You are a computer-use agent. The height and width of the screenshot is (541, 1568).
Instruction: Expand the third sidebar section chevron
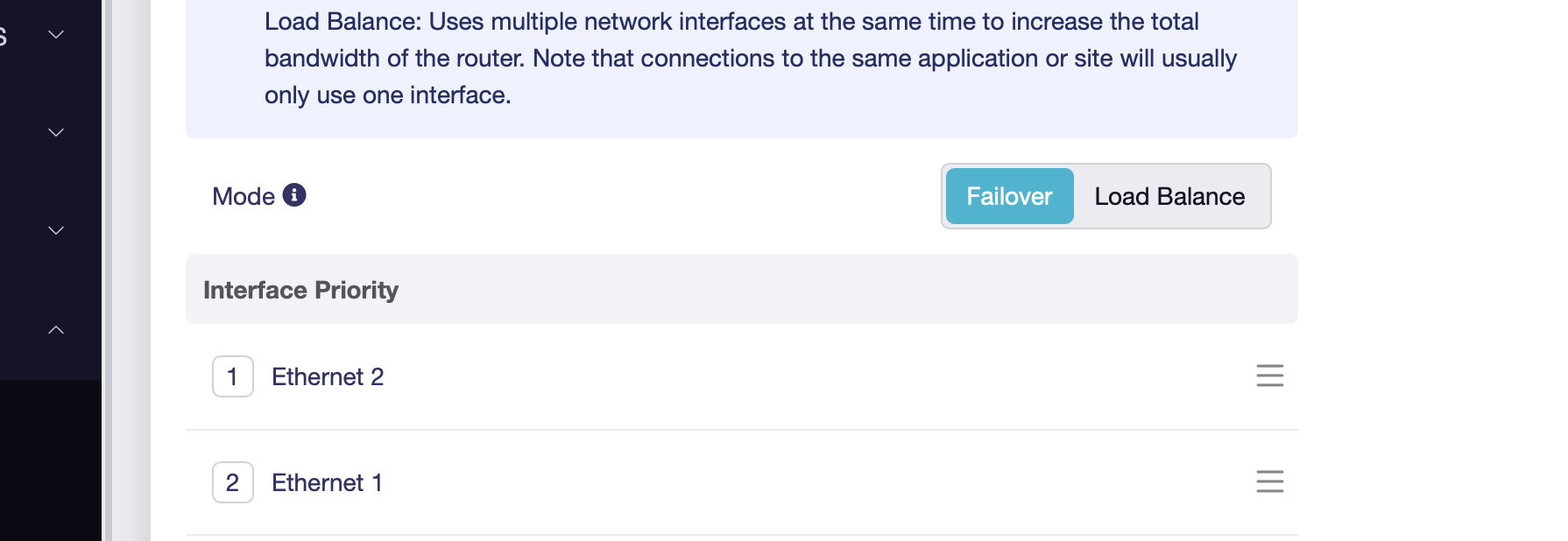coord(56,230)
